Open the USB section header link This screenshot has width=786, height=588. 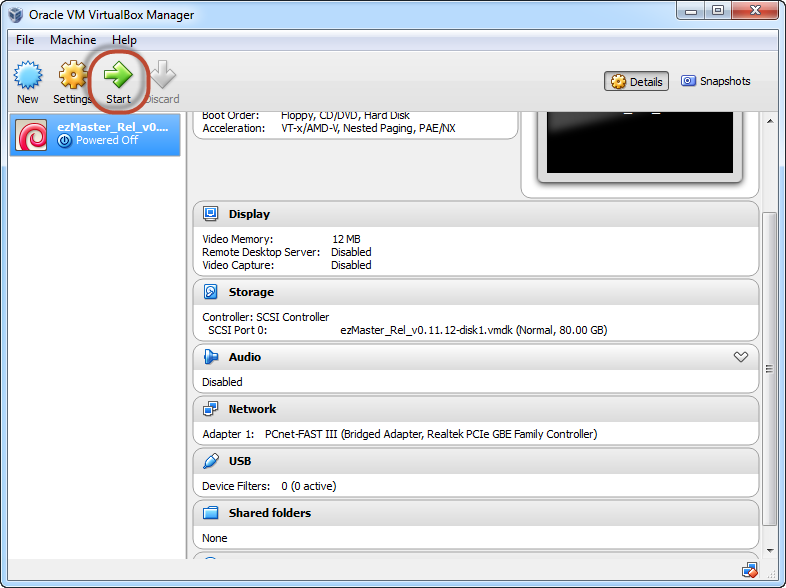click(240, 461)
